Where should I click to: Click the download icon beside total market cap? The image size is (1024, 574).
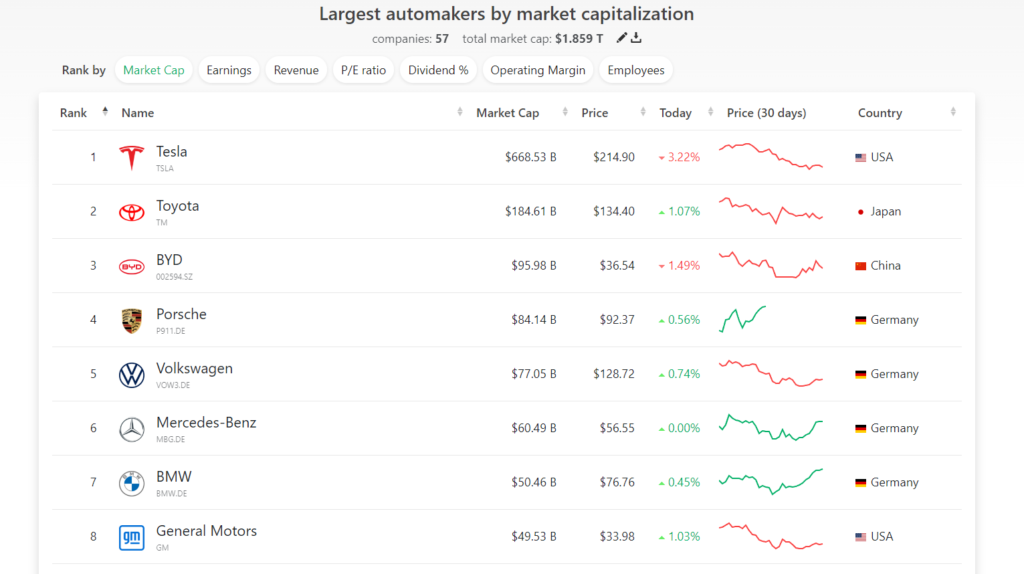(x=637, y=38)
